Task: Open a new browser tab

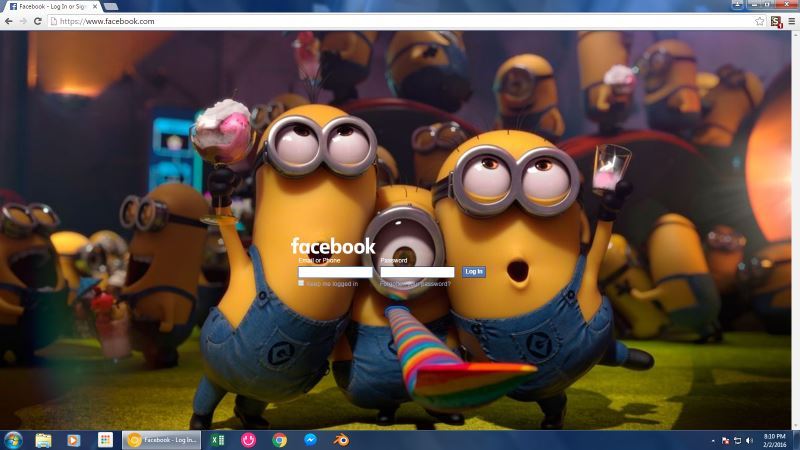Action: pos(111,7)
